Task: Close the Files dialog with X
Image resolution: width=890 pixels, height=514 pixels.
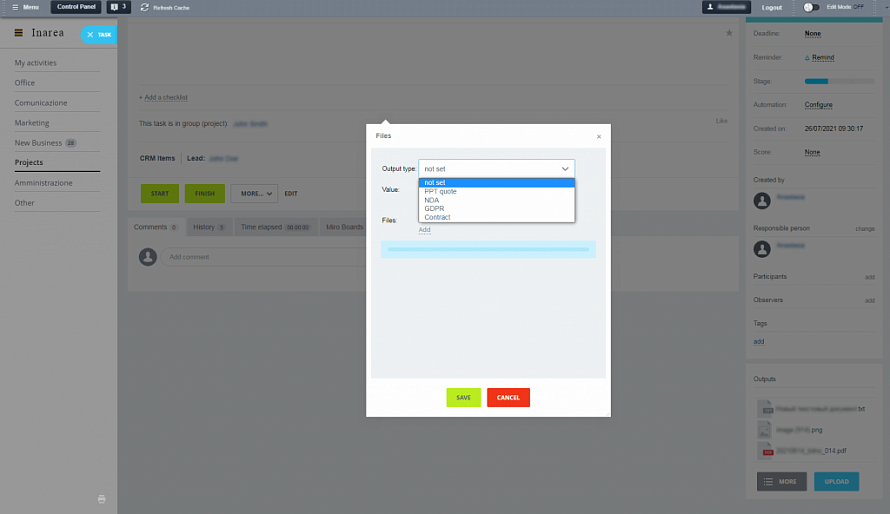Action: 599,136
